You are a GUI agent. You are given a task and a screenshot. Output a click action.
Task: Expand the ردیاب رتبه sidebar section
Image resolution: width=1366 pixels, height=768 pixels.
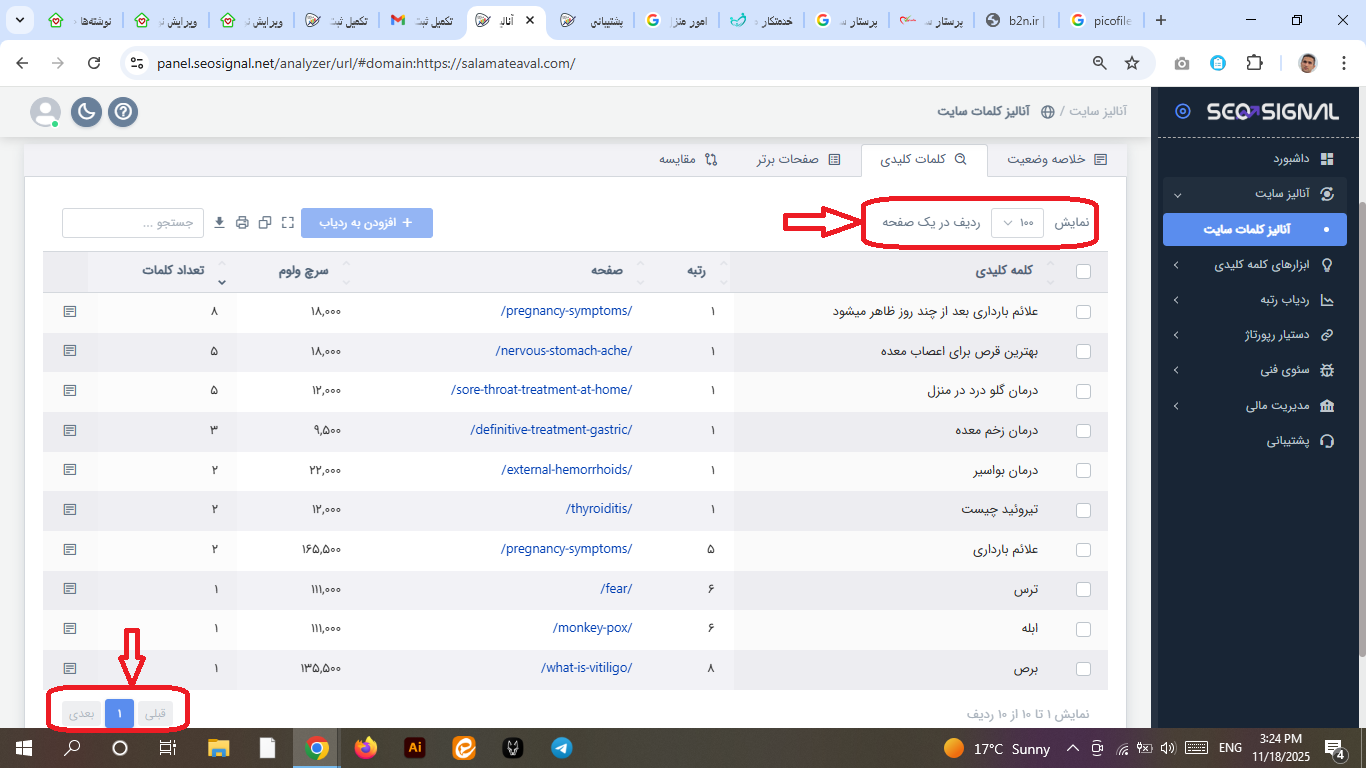tap(1255, 300)
